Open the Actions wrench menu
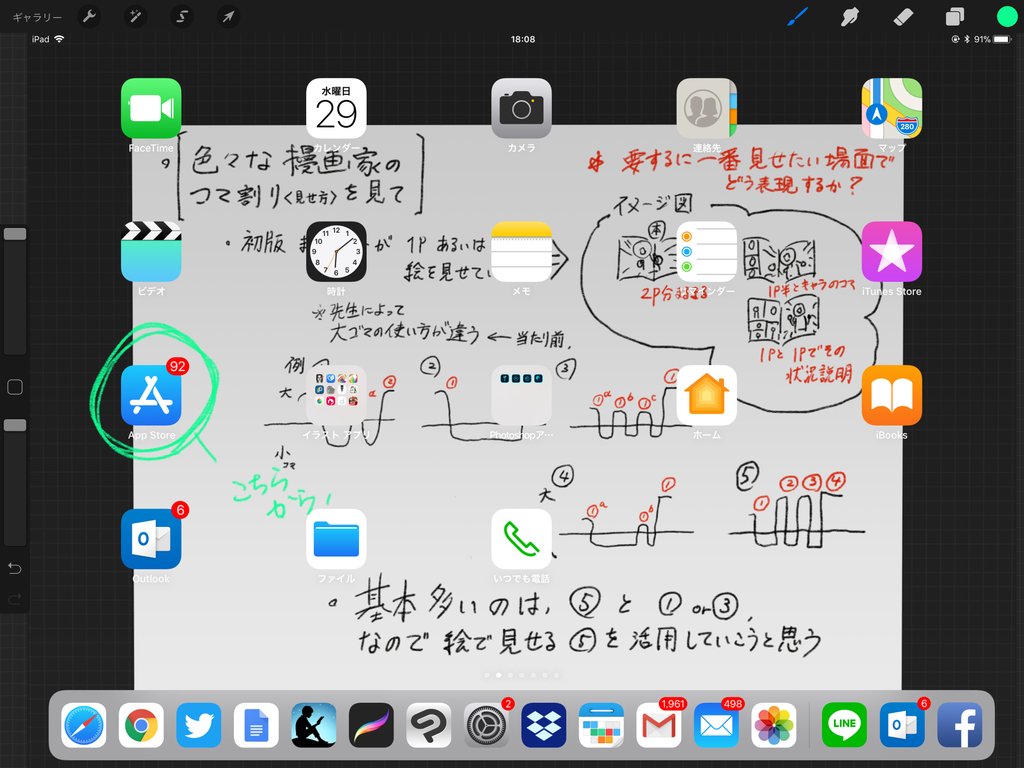This screenshot has height=768, width=1024. tap(89, 16)
